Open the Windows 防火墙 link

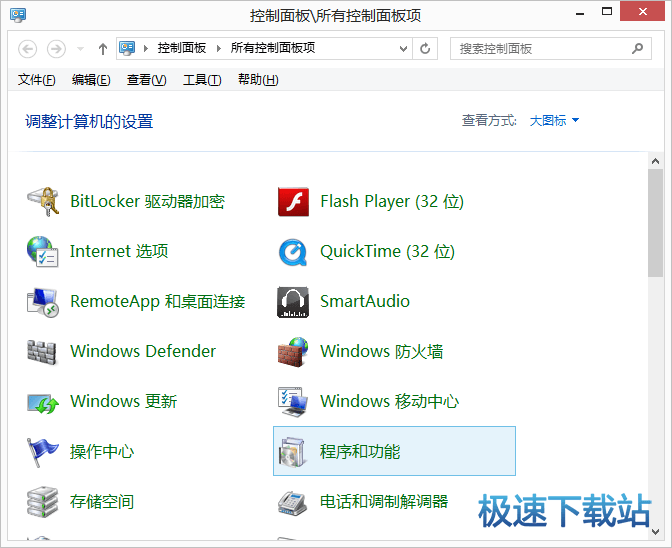(381, 351)
